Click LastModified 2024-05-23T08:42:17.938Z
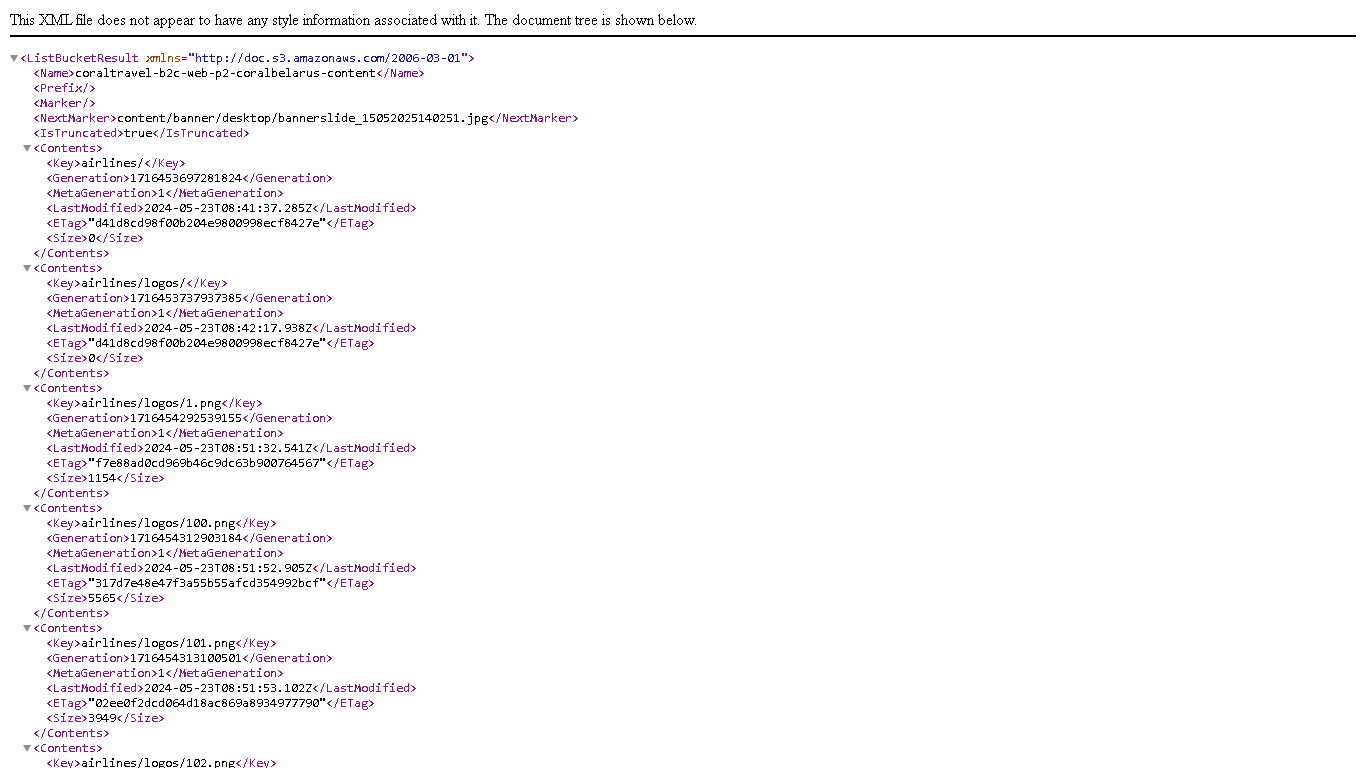The height and width of the screenshot is (768, 1366). [229, 328]
